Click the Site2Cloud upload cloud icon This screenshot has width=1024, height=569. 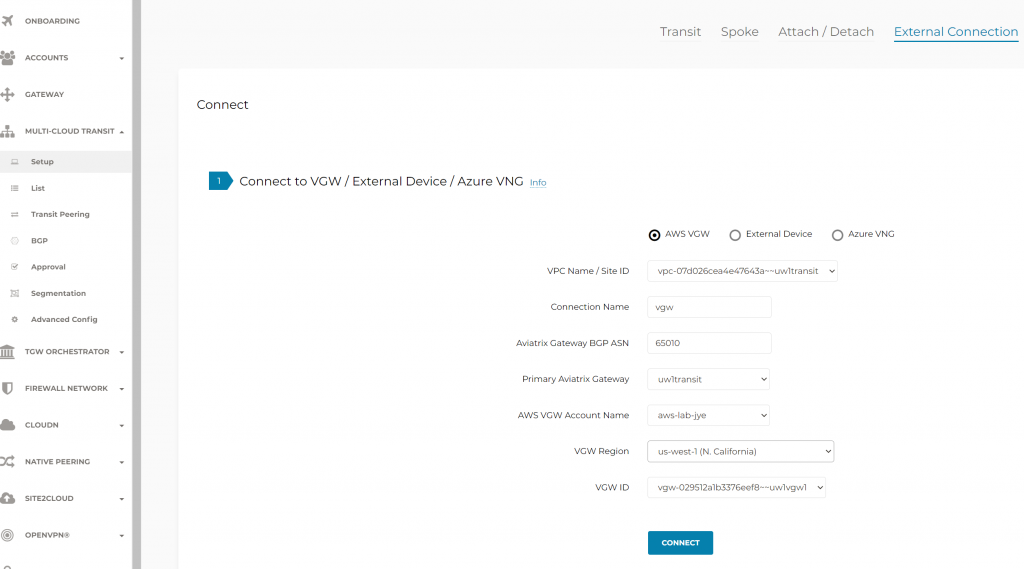coord(7,498)
